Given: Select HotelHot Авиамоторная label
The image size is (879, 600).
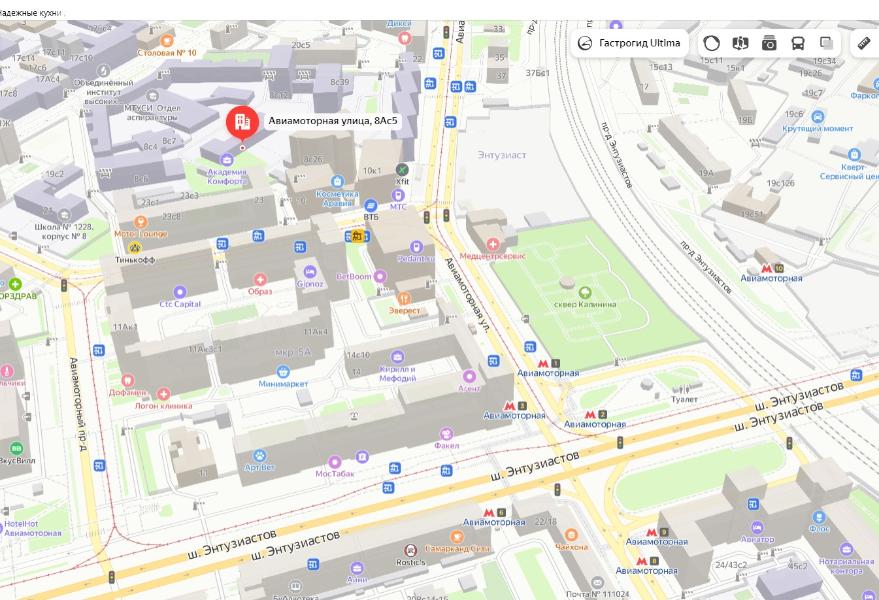Looking at the screenshot, I should click(x=33, y=528).
